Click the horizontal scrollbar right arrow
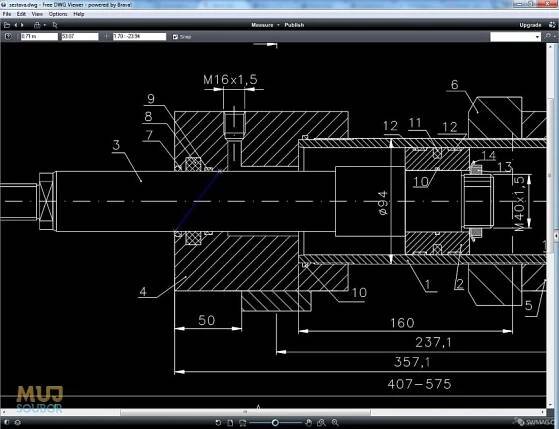Viewport: 559px width, 429px height. [x=543, y=412]
